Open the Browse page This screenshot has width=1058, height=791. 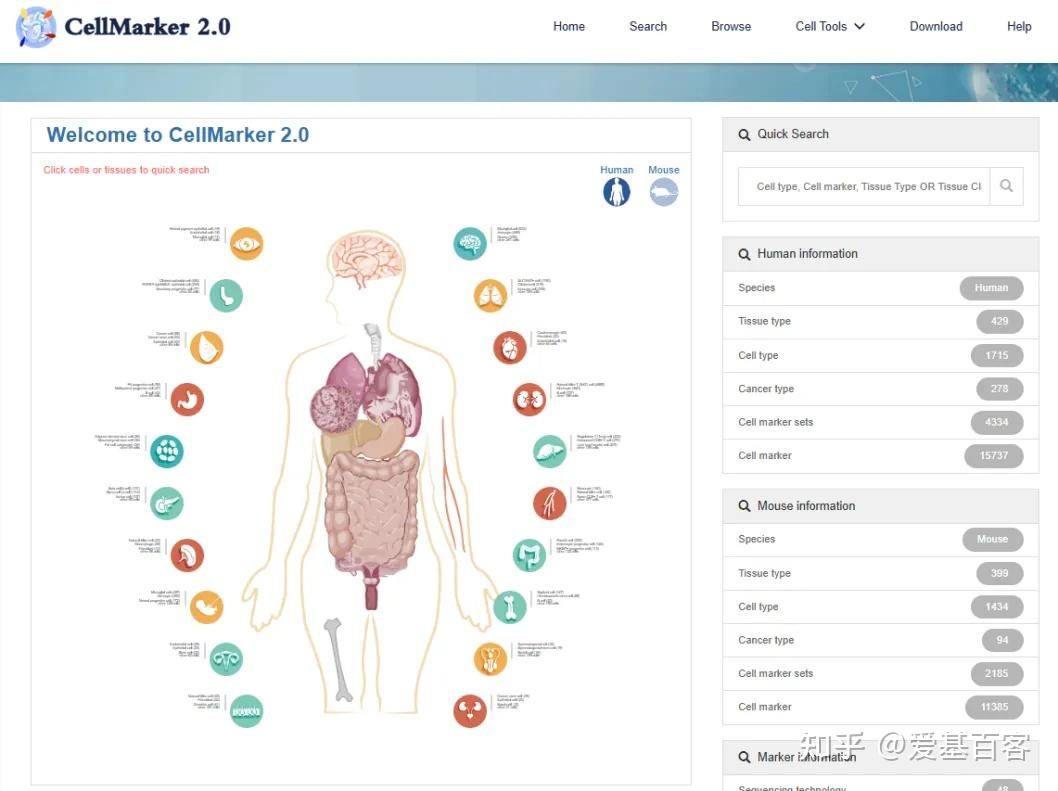pos(731,26)
